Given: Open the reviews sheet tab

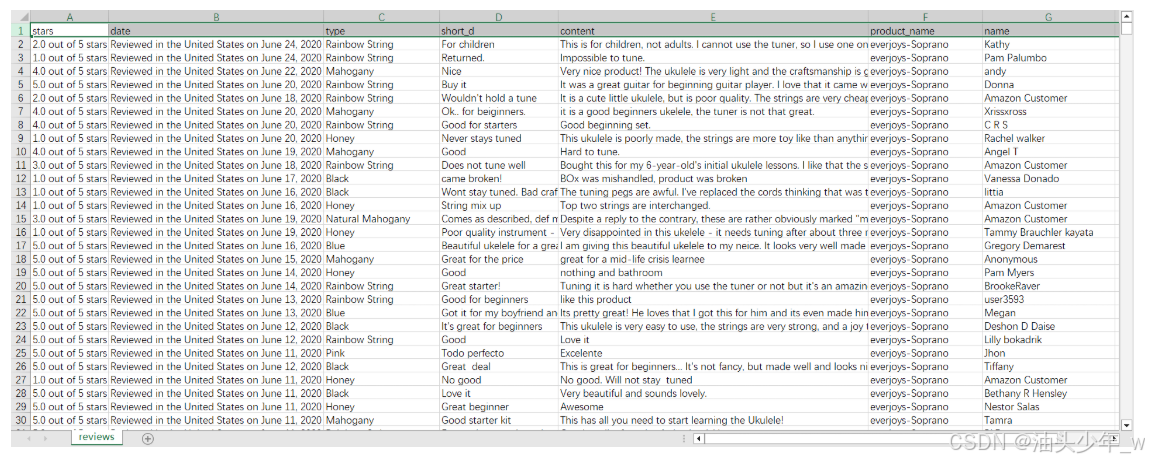Looking at the screenshot, I should click(97, 437).
